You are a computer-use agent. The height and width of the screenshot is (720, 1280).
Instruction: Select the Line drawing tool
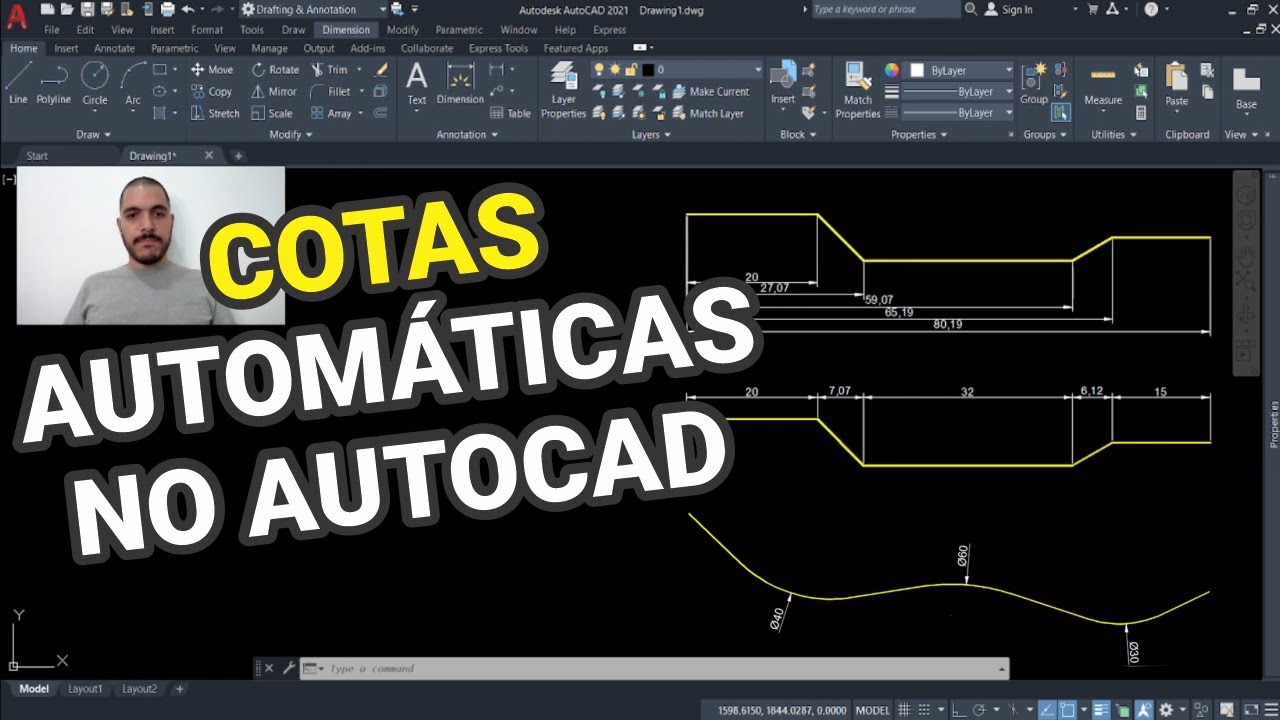point(18,83)
